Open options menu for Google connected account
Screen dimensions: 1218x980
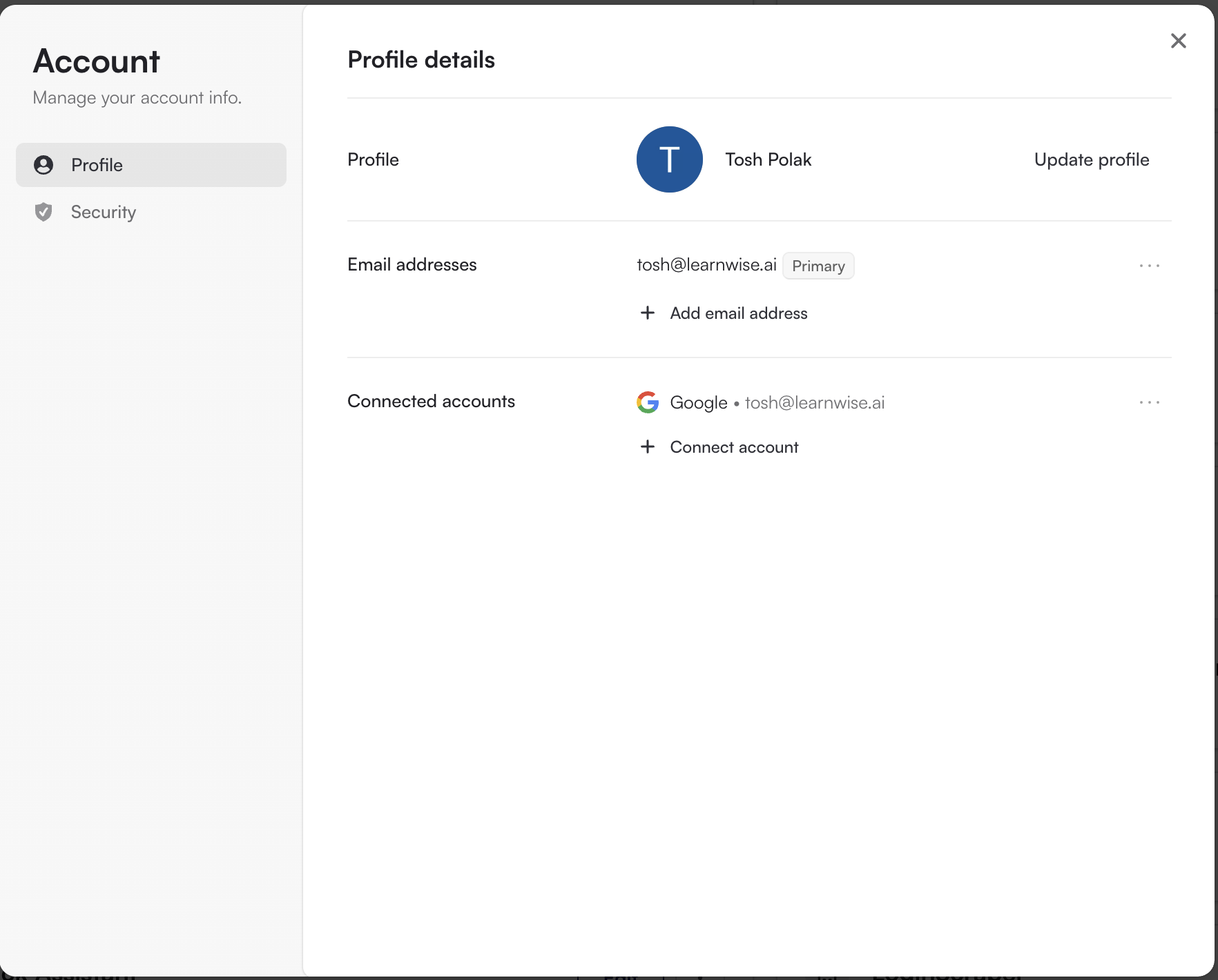pyautogui.click(x=1149, y=402)
